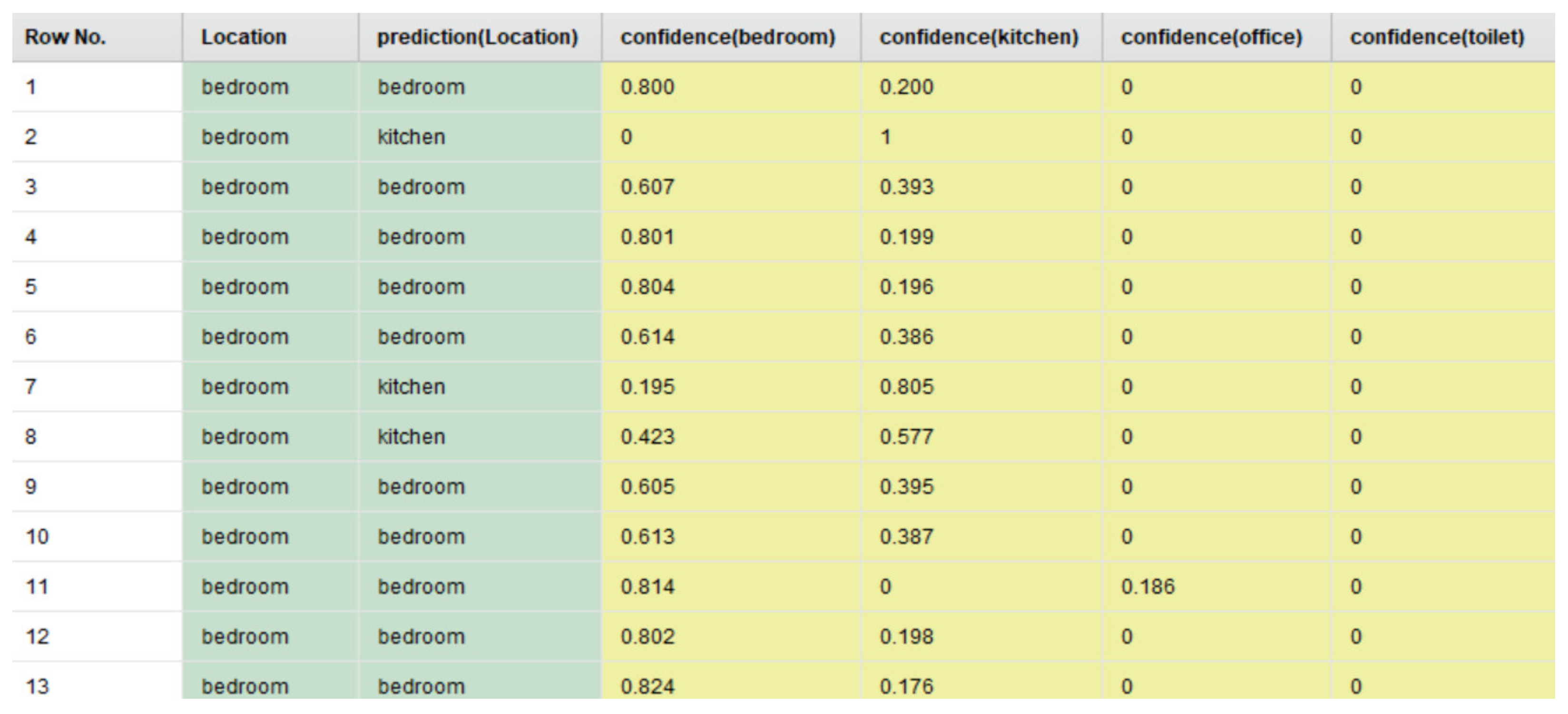Screen dimensions: 1568x714
Task: Click the prediction(Location) column header
Action: (477, 37)
